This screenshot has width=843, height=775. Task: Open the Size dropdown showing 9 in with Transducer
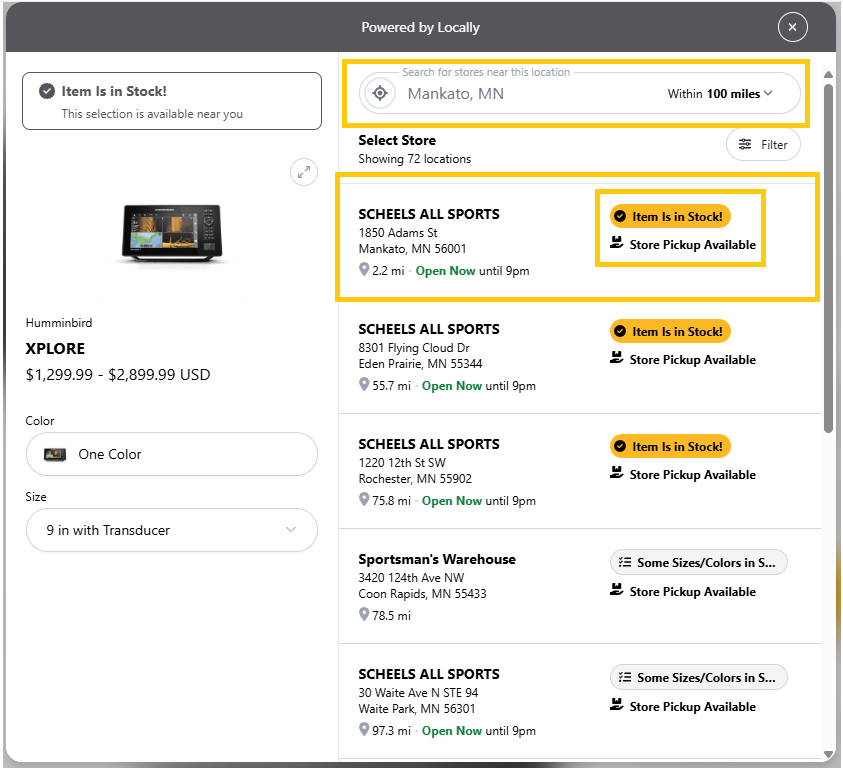pos(171,530)
